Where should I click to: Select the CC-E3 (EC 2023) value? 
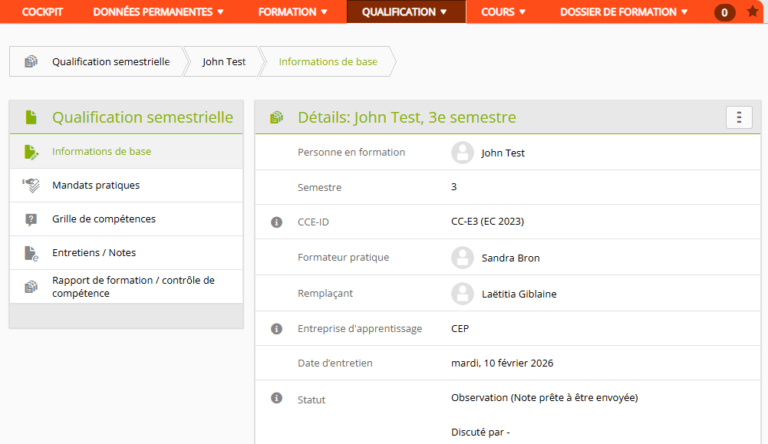click(487, 222)
